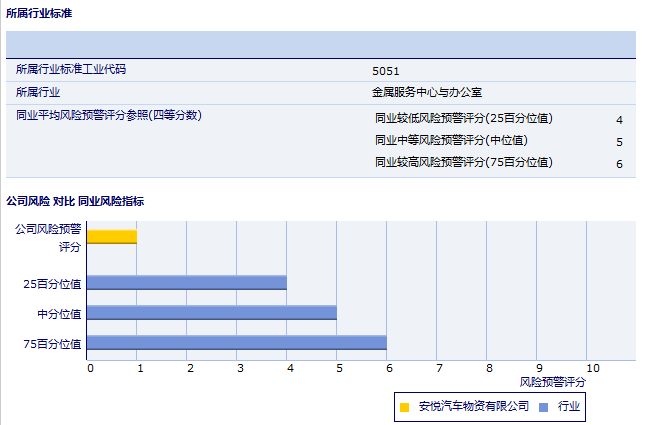Click the 中分位值 axis label
The height and width of the screenshot is (425, 652).
(x=59, y=314)
